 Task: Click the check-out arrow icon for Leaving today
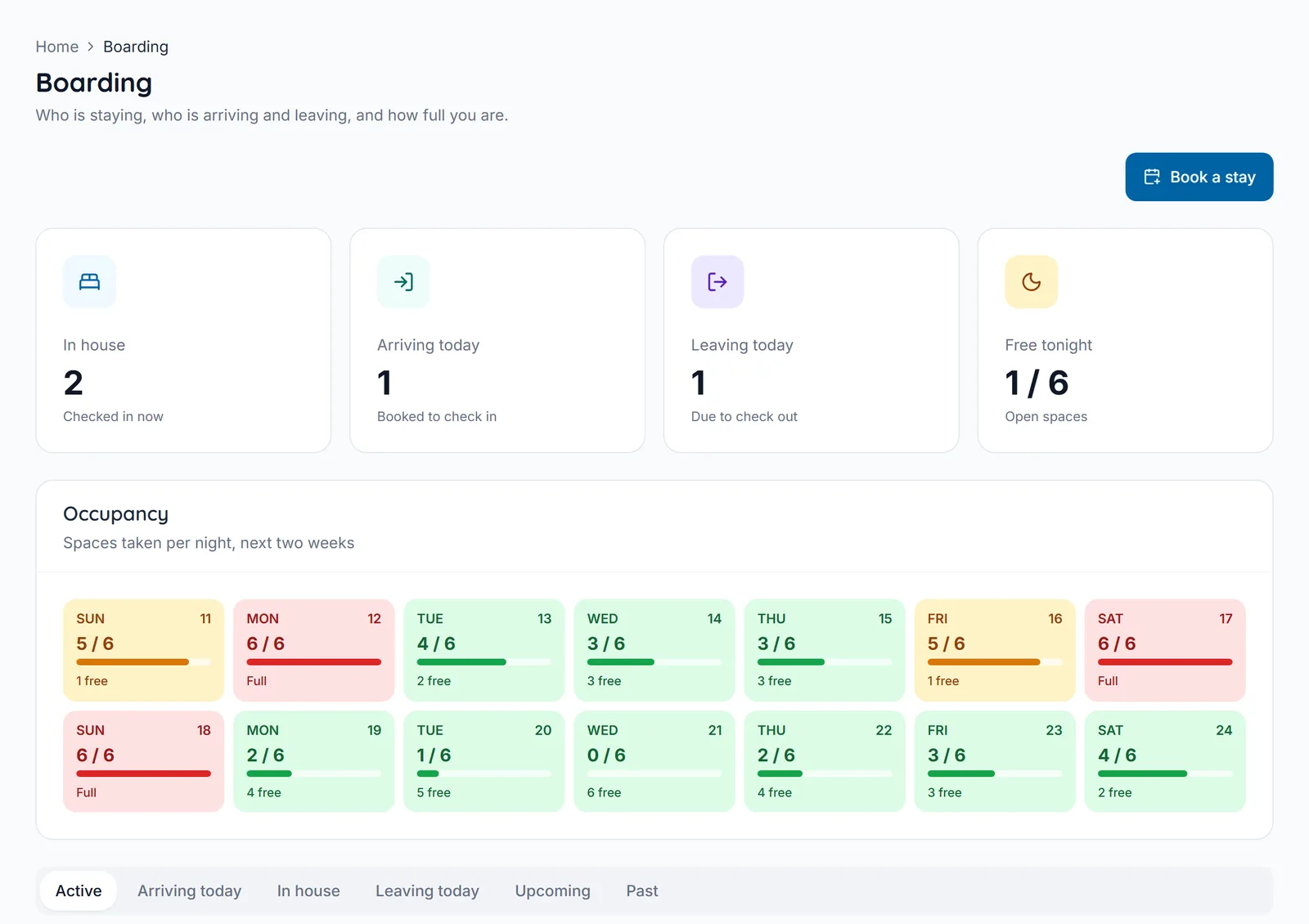coord(717,282)
